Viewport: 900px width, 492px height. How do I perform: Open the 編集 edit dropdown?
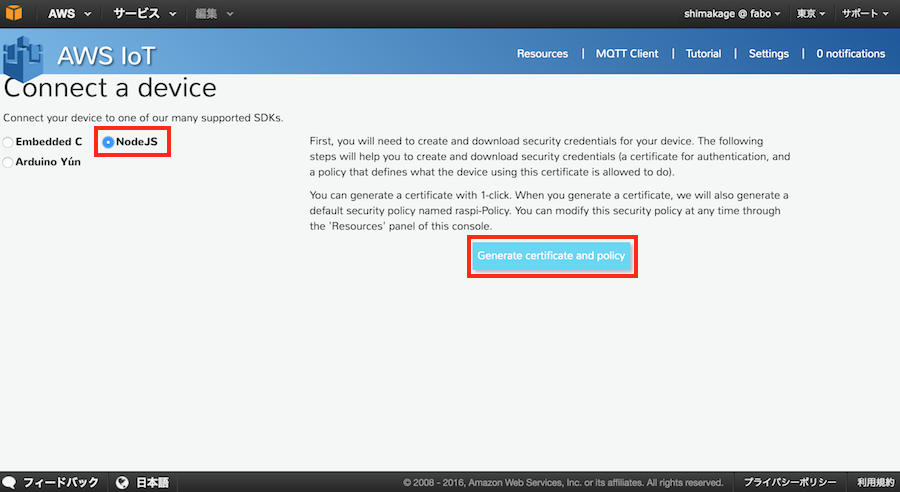click(214, 14)
